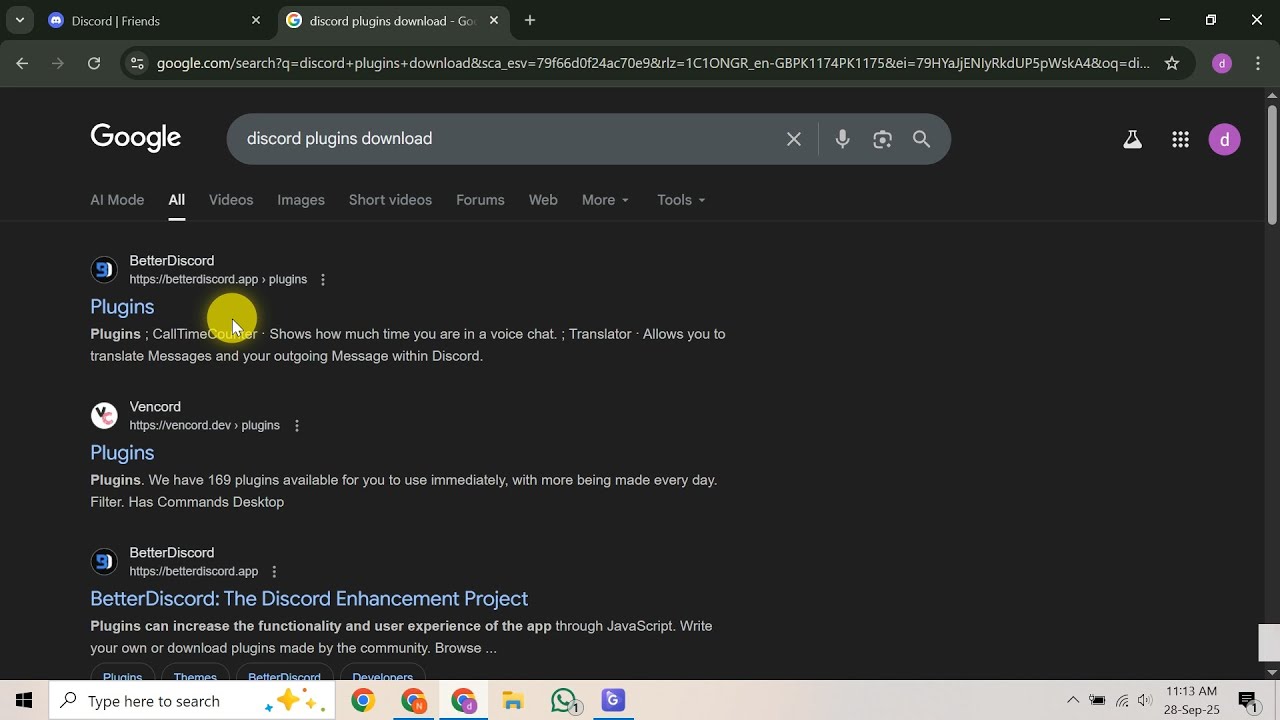The width and height of the screenshot is (1280, 720).
Task: Switch to Web results
Action: click(x=543, y=200)
